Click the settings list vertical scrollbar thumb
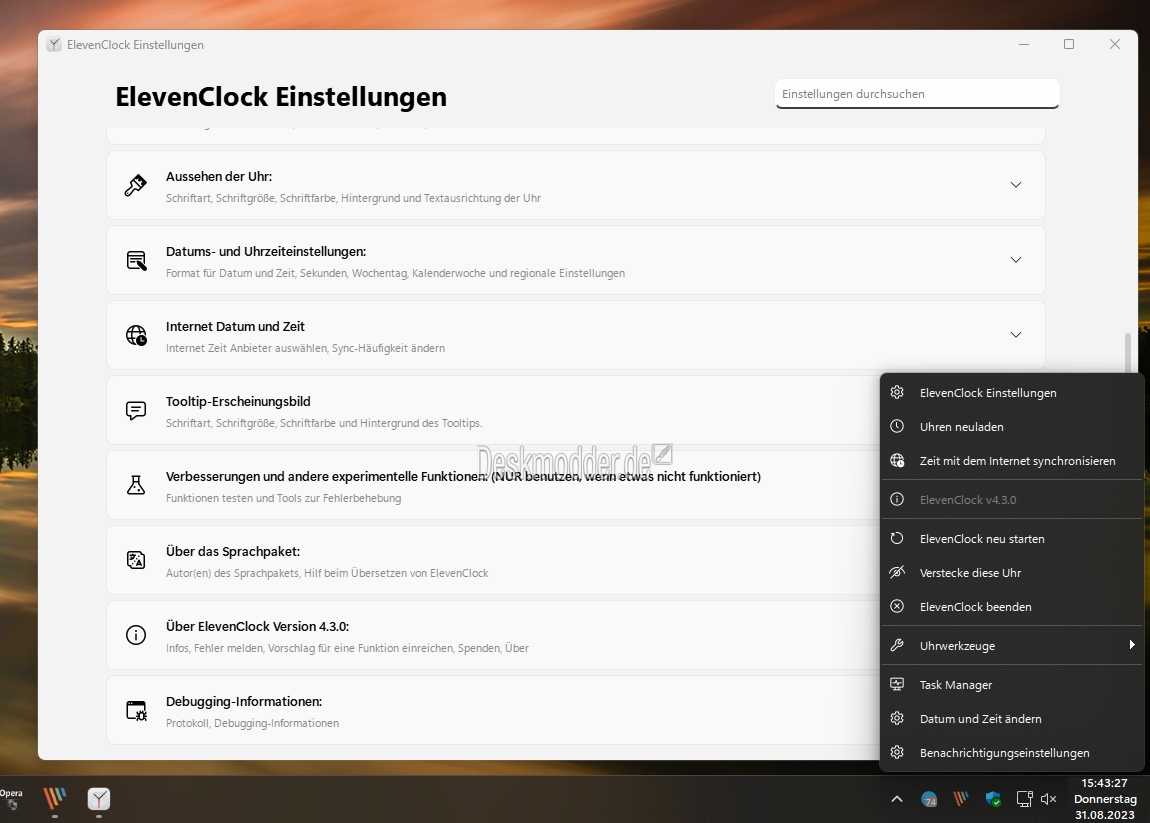 [1128, 354]
